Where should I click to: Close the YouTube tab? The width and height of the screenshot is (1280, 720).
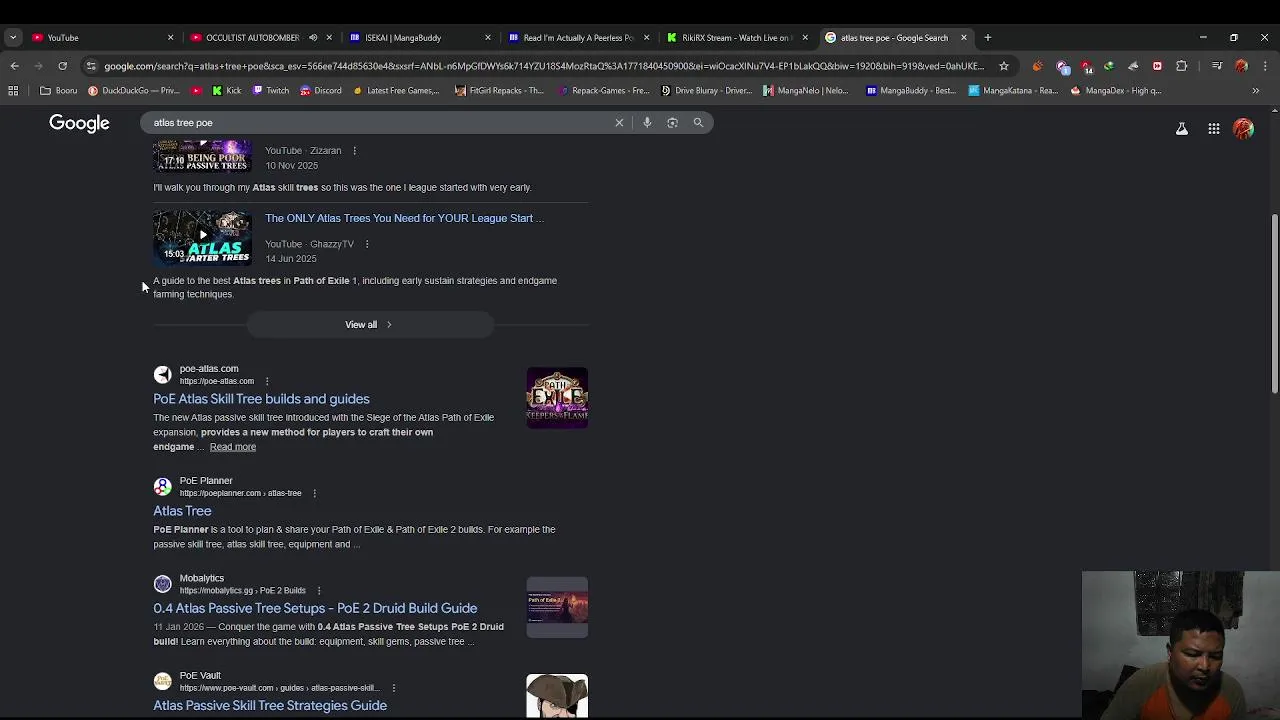tap(170, 38)
